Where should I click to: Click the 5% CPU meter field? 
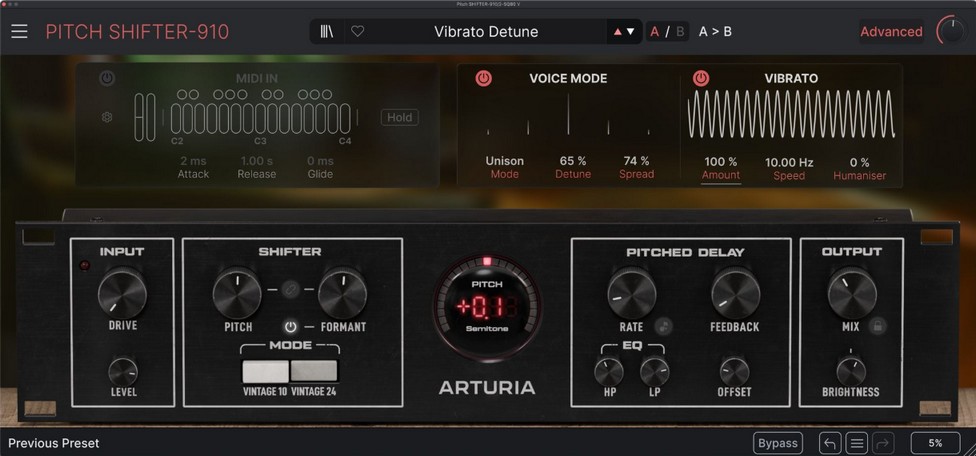[x=935, y=443]
